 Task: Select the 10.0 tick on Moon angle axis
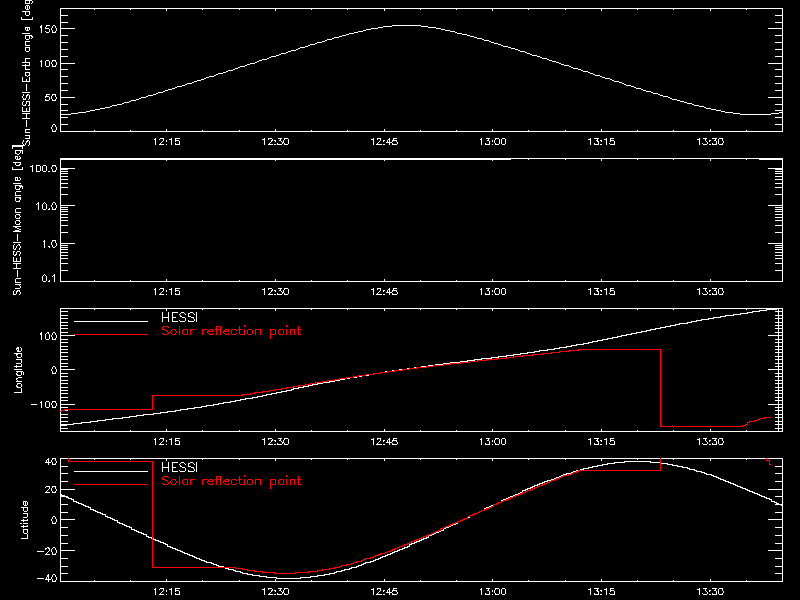46,206
